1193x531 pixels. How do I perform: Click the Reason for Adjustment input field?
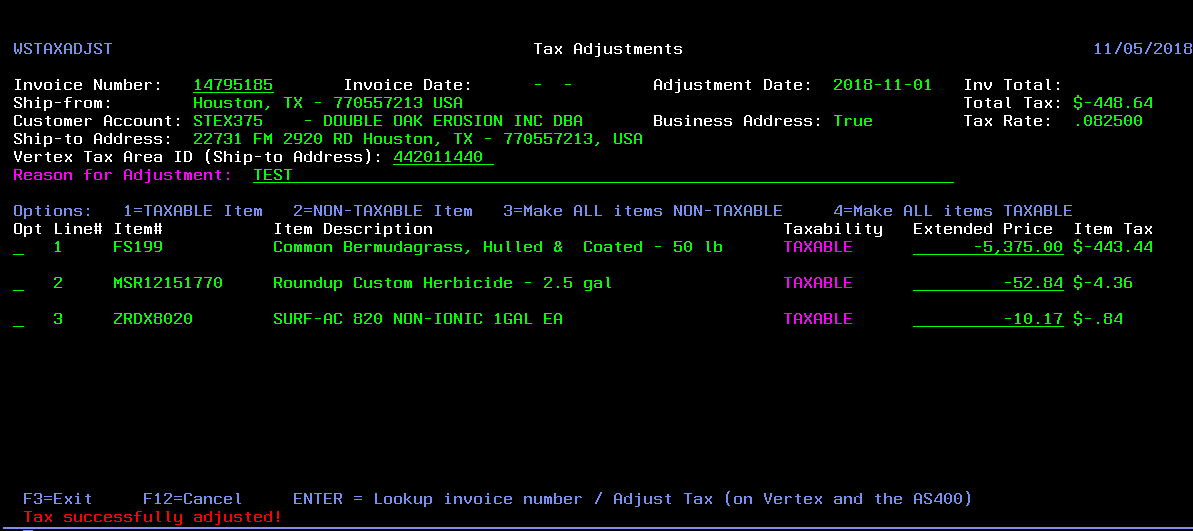click(x=602, y=175)
